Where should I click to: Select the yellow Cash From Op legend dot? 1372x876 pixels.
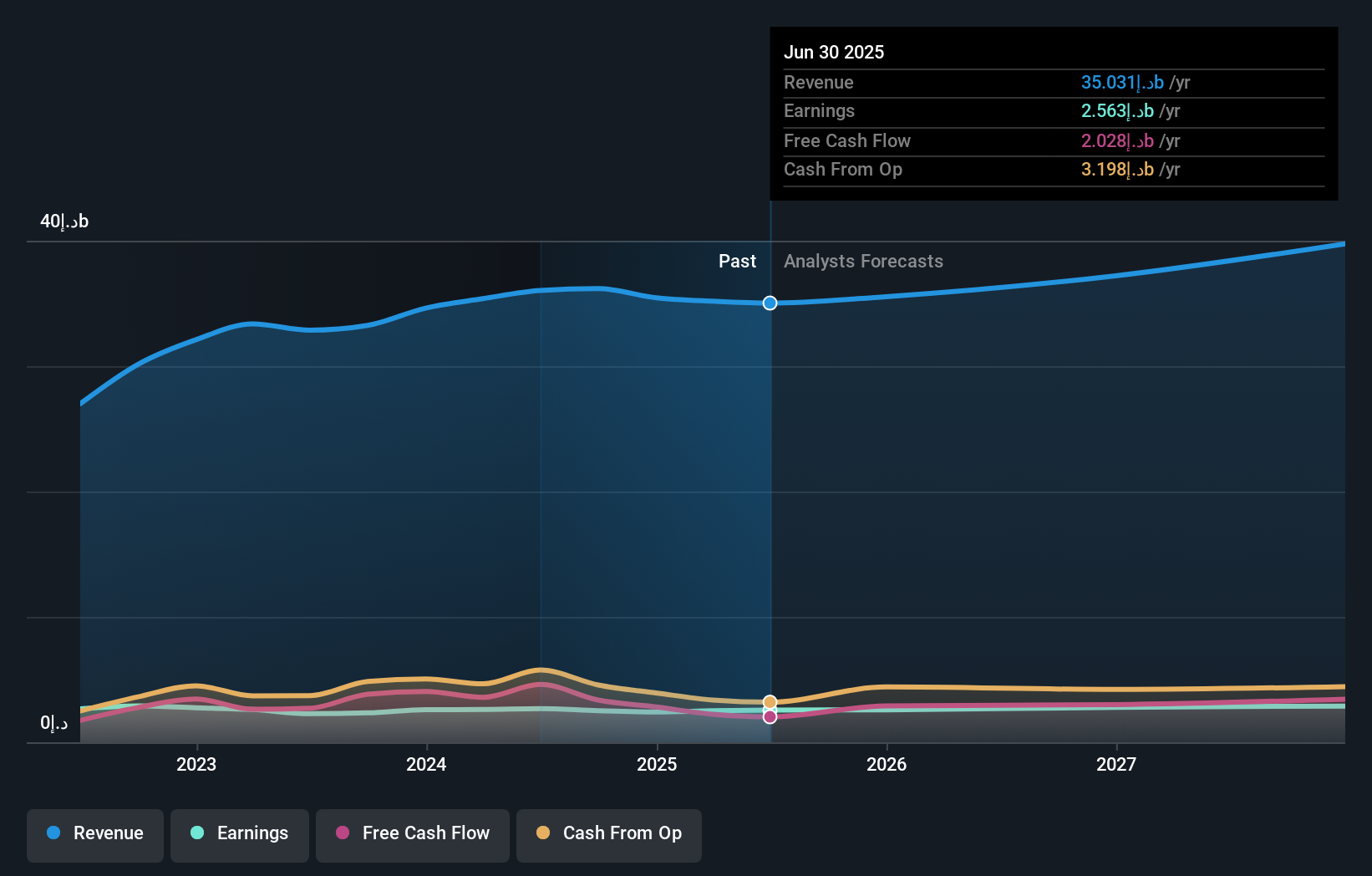click(x=543, y=833)
